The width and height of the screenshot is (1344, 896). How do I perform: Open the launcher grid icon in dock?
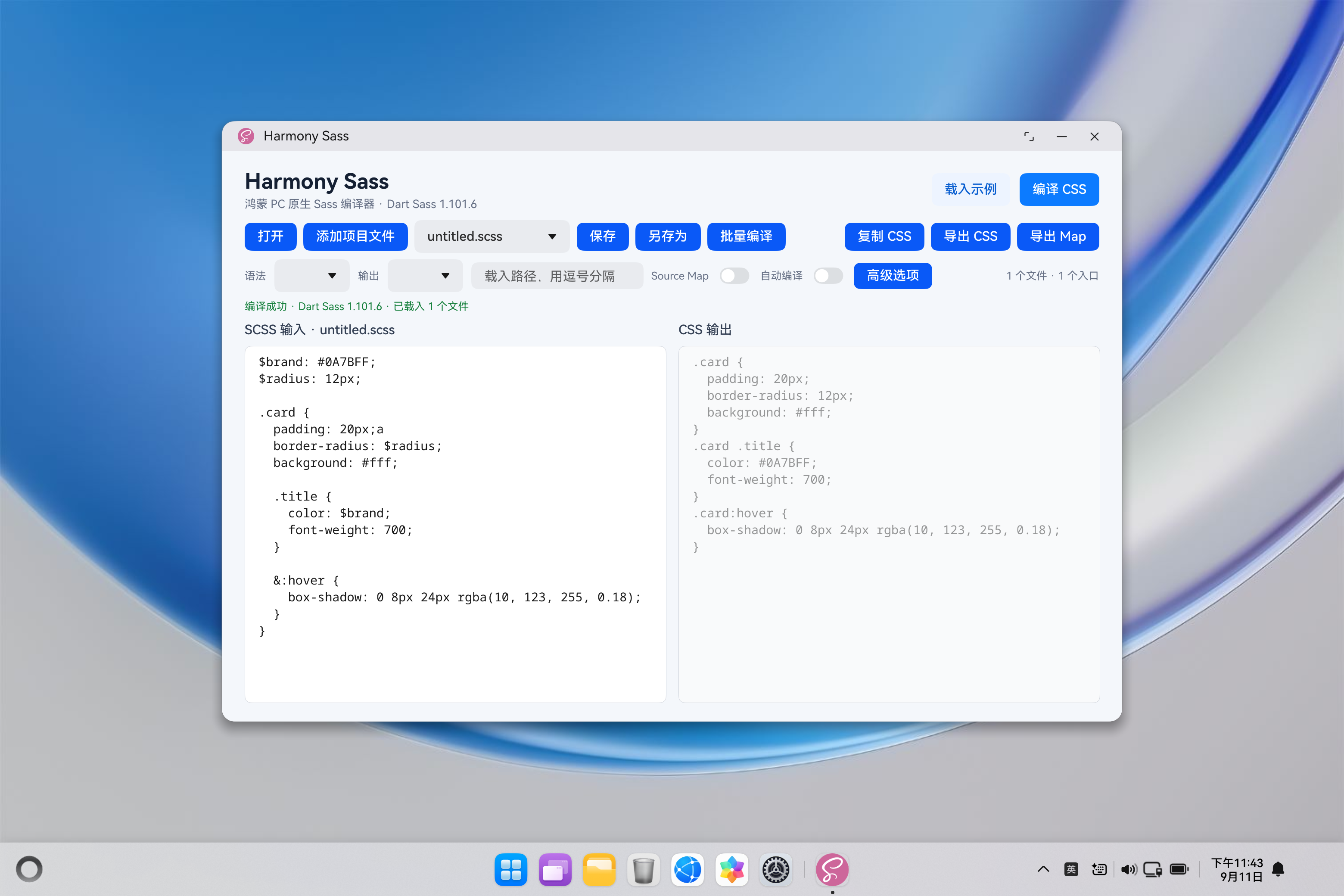[x=510, y=870]
